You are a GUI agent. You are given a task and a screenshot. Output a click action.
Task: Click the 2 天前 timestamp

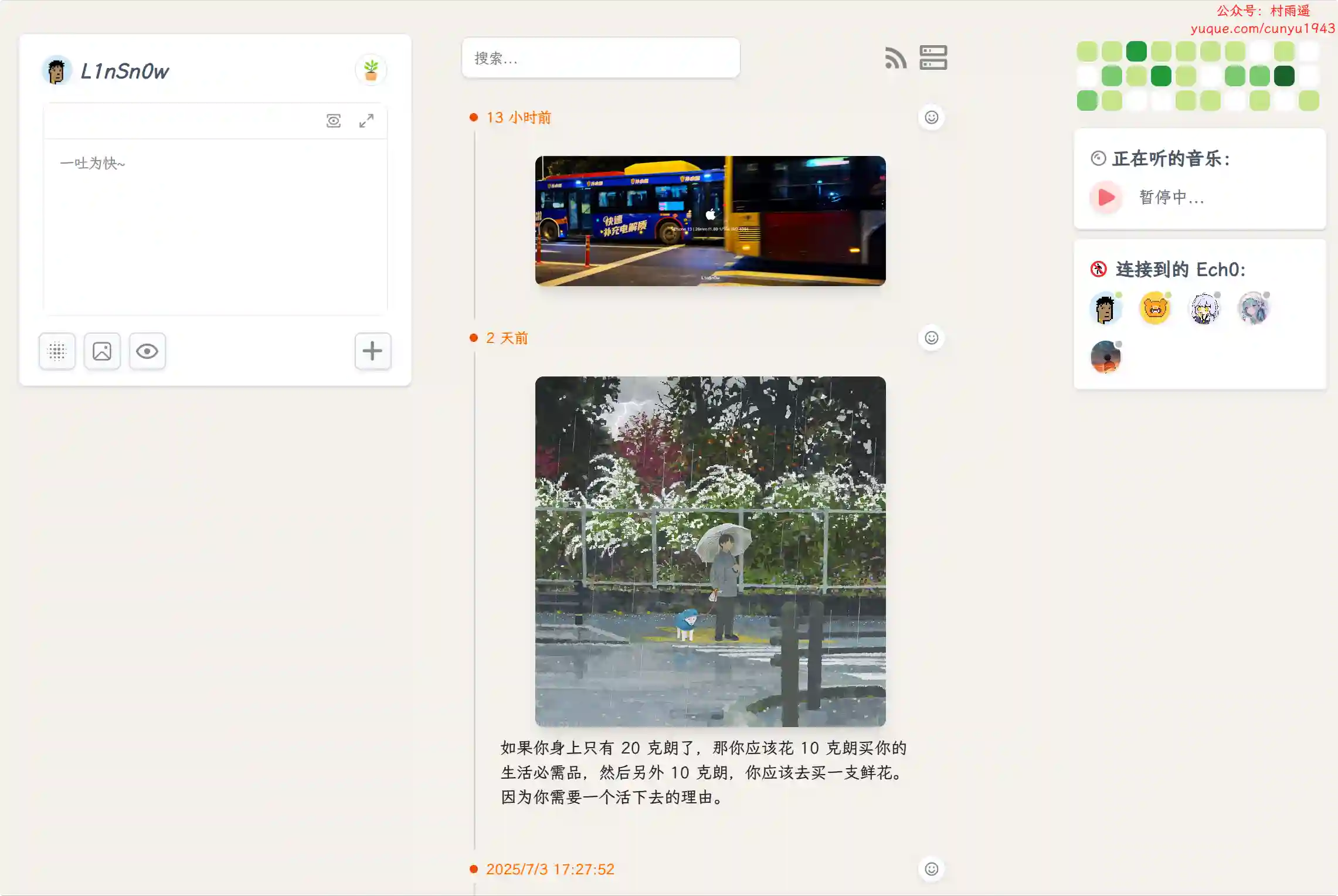tap(507, 338)
